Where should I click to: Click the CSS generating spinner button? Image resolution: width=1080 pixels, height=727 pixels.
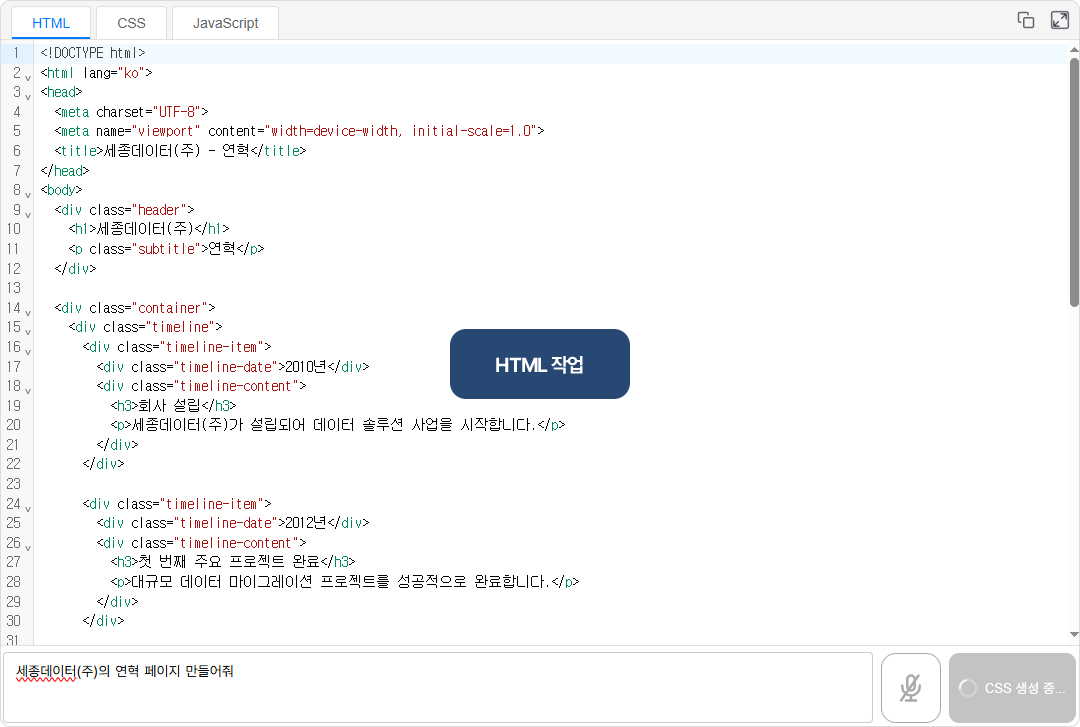(1012, 688)
